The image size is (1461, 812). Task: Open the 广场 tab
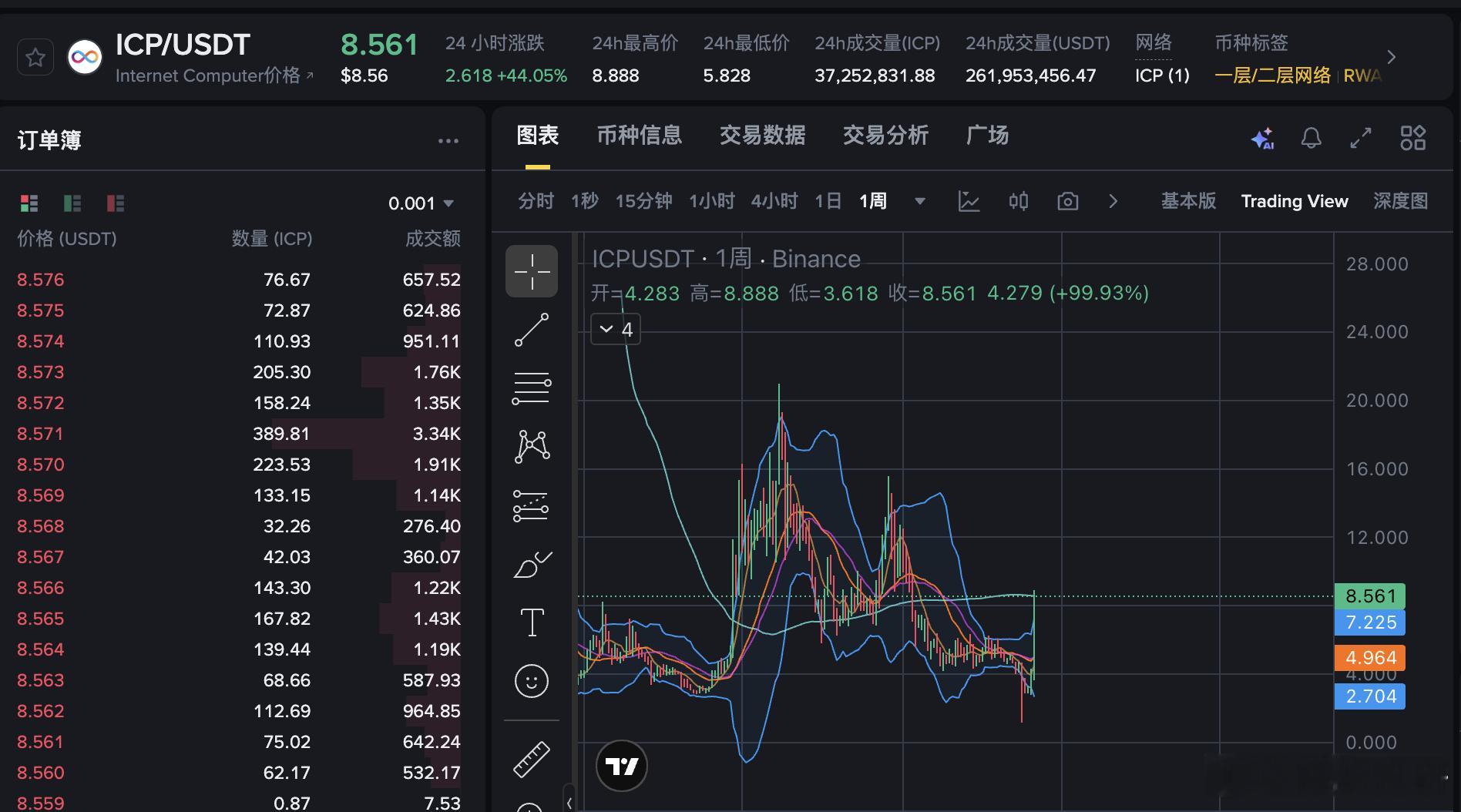click(988, 136)
